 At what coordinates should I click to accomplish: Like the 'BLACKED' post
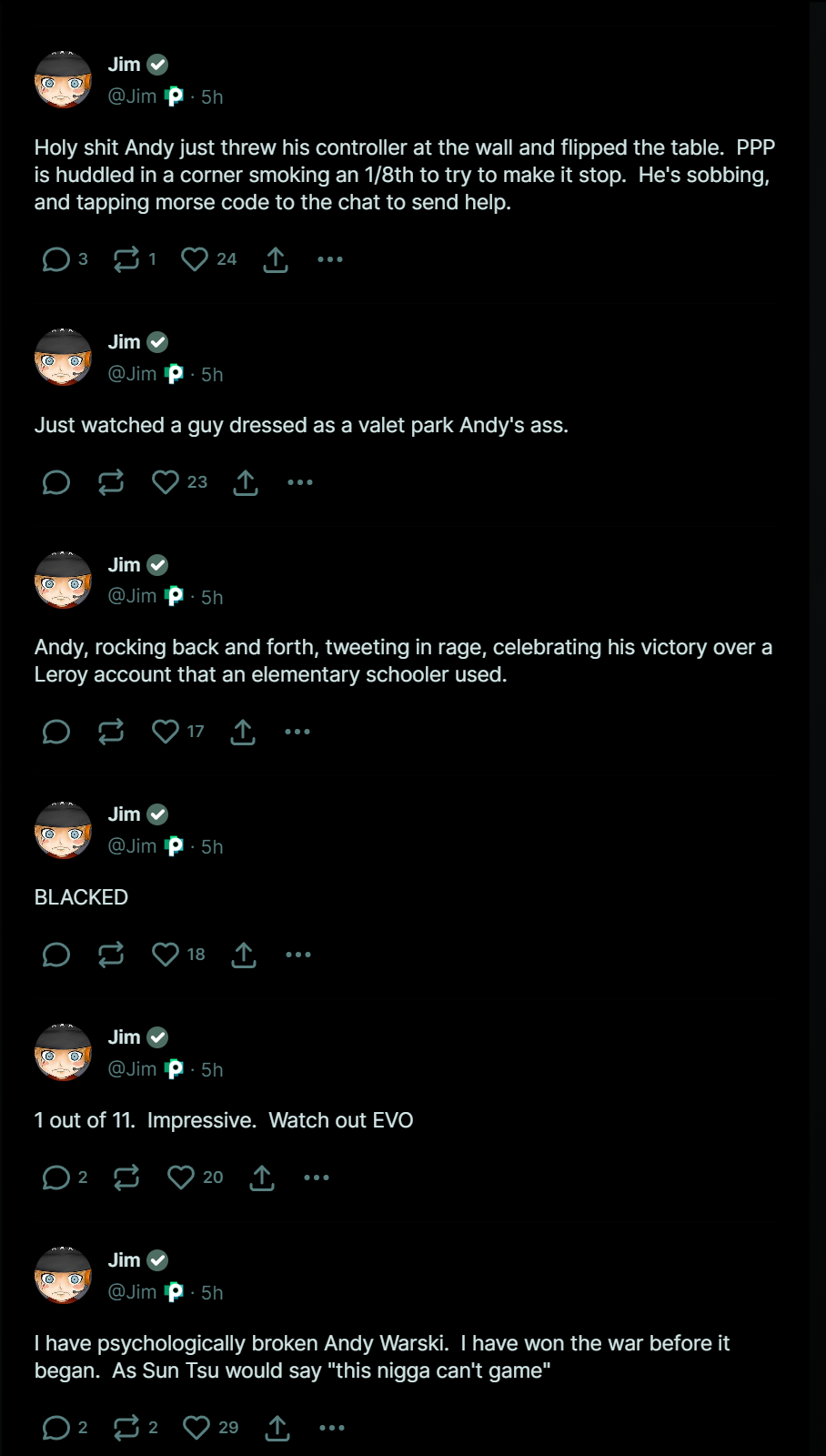tap(166, 955)
